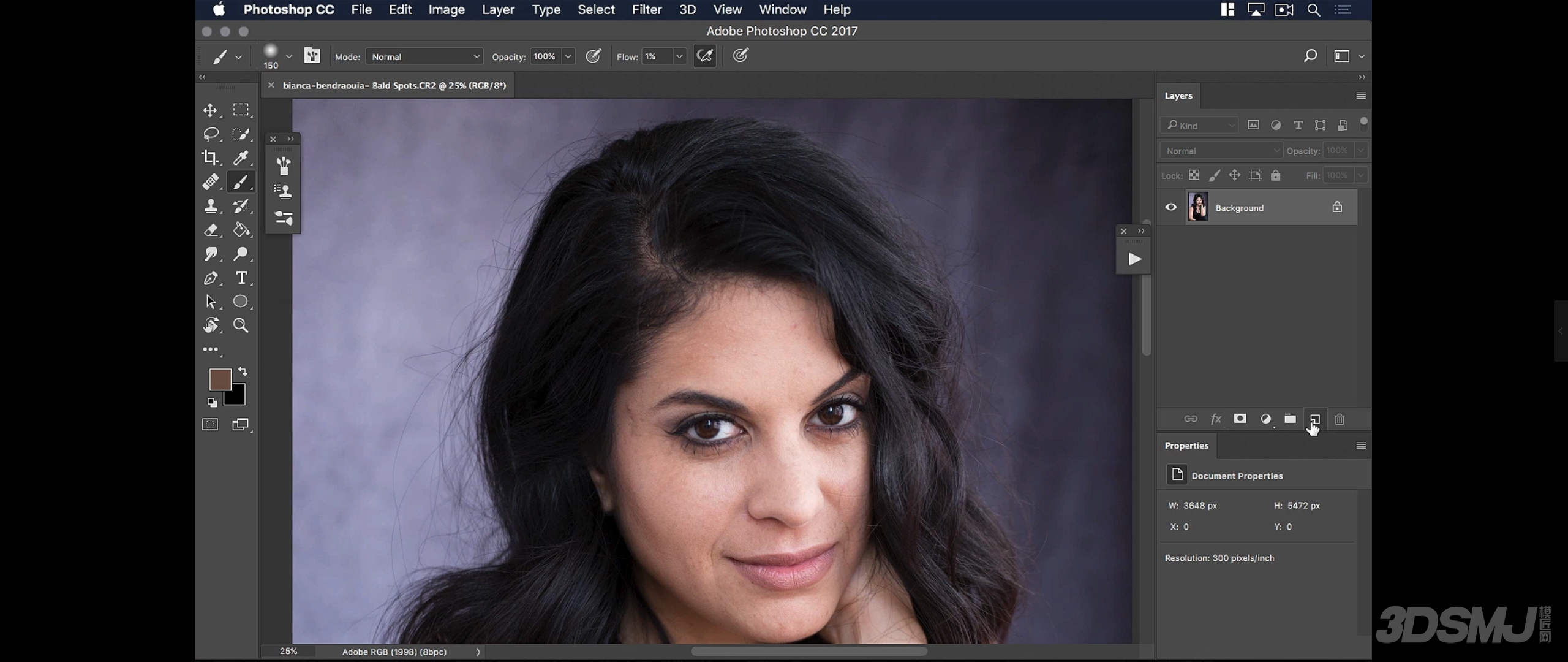Open the brush Mode dropdown
Screen dimensions: 1568x662
click(x=424, y=56)
